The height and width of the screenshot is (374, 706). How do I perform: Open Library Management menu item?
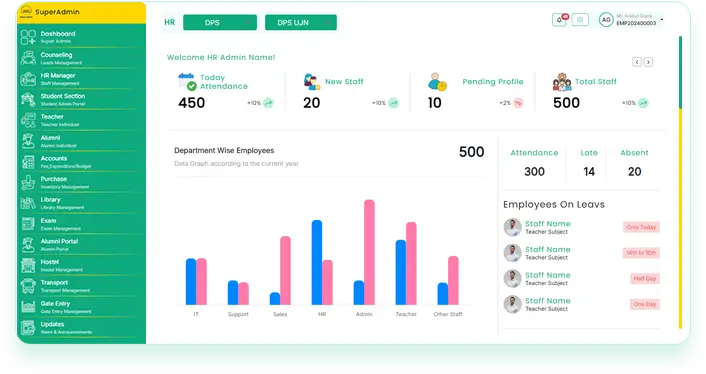click(81, 203)
